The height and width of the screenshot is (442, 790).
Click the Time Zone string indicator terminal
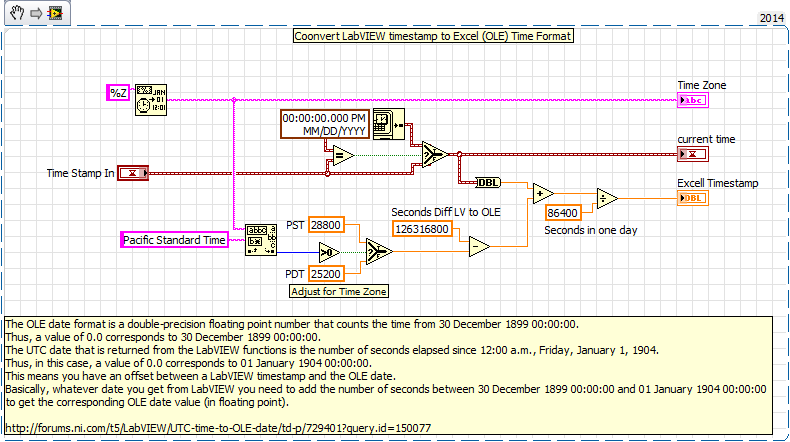click(693, 100)
